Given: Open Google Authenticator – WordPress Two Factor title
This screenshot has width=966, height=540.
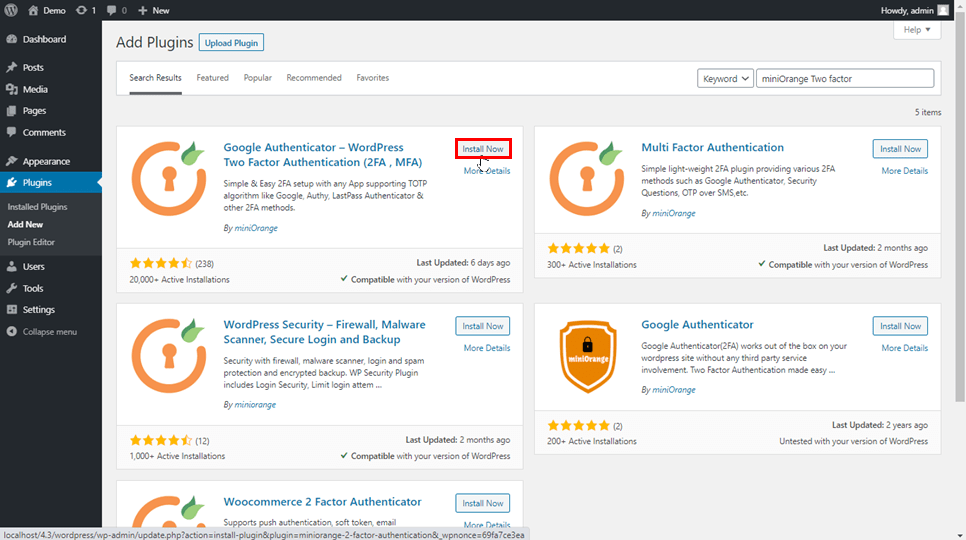Looking at the screenshot, I should click(323, 155).
